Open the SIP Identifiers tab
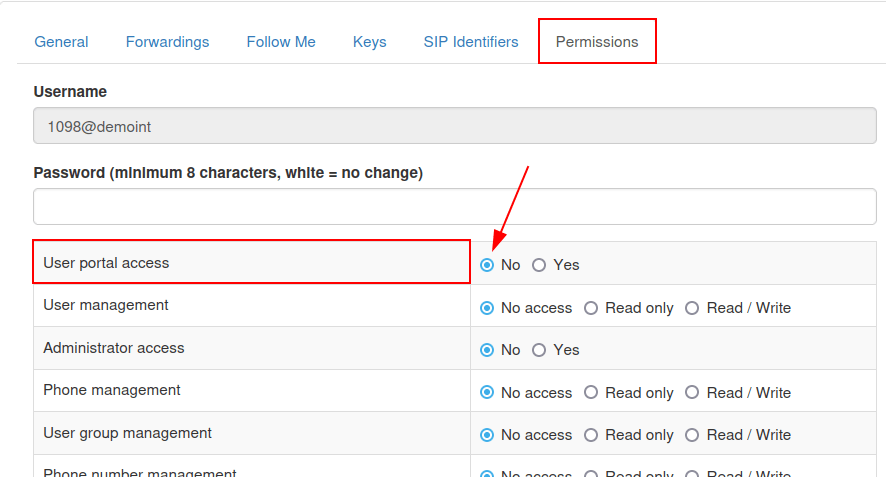The width and height of the screenshot is (886, 477). (471, 42)
